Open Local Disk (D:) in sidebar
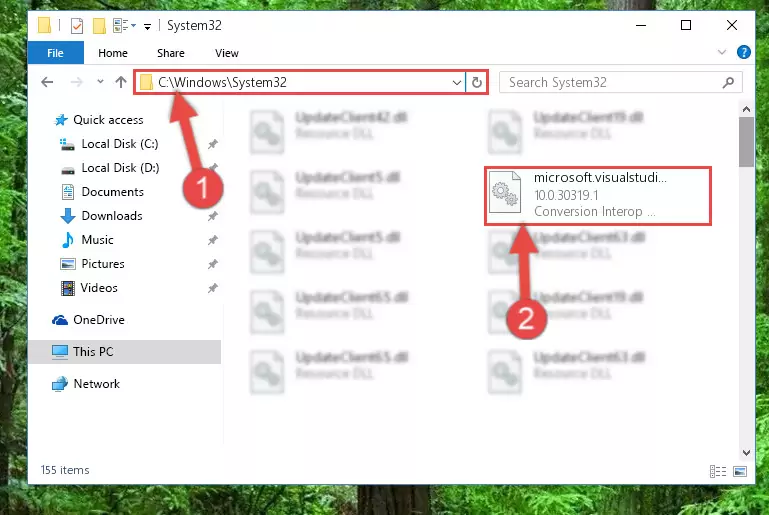The width and height of the screenshot is (769, 515). point(120,168)
